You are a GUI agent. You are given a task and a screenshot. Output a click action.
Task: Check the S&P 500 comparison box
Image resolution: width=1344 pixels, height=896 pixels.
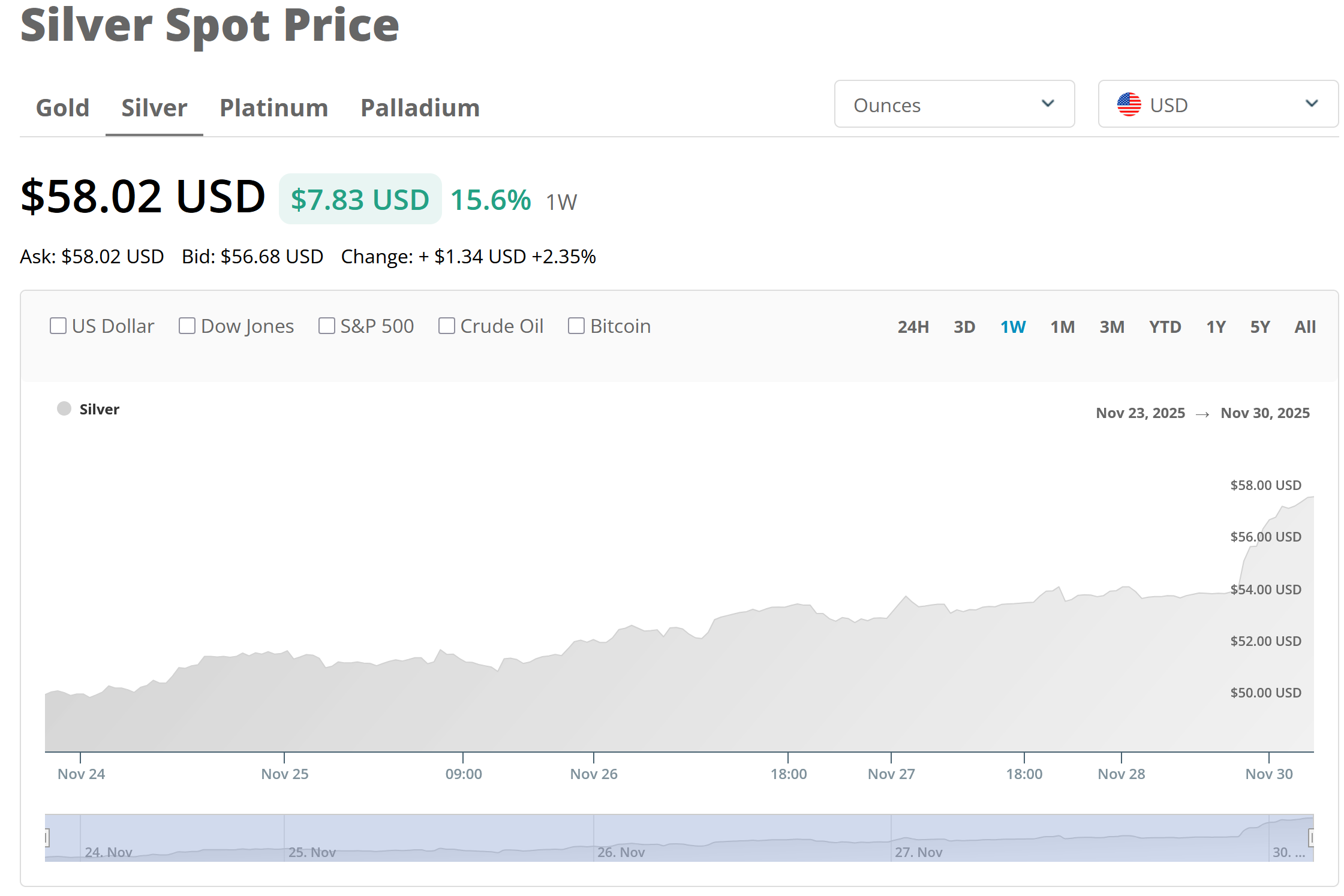pos(327,326)
